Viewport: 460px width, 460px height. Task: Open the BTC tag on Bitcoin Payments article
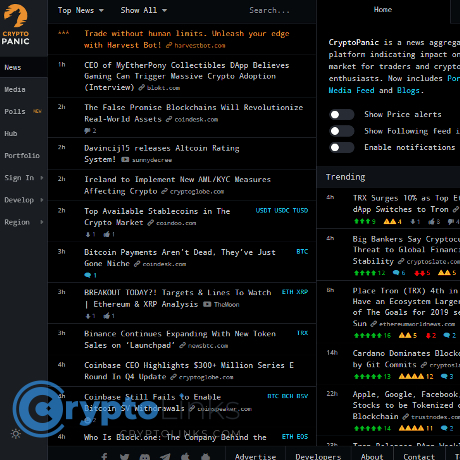click(x=302, y=252)
